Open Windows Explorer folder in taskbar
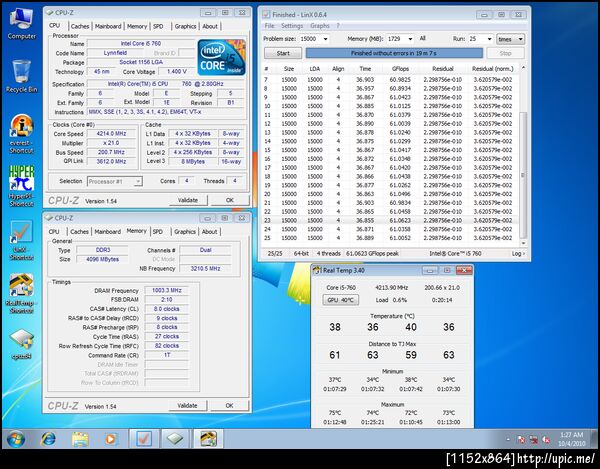The height and width of the screenshot is (469, 600). 80,439
